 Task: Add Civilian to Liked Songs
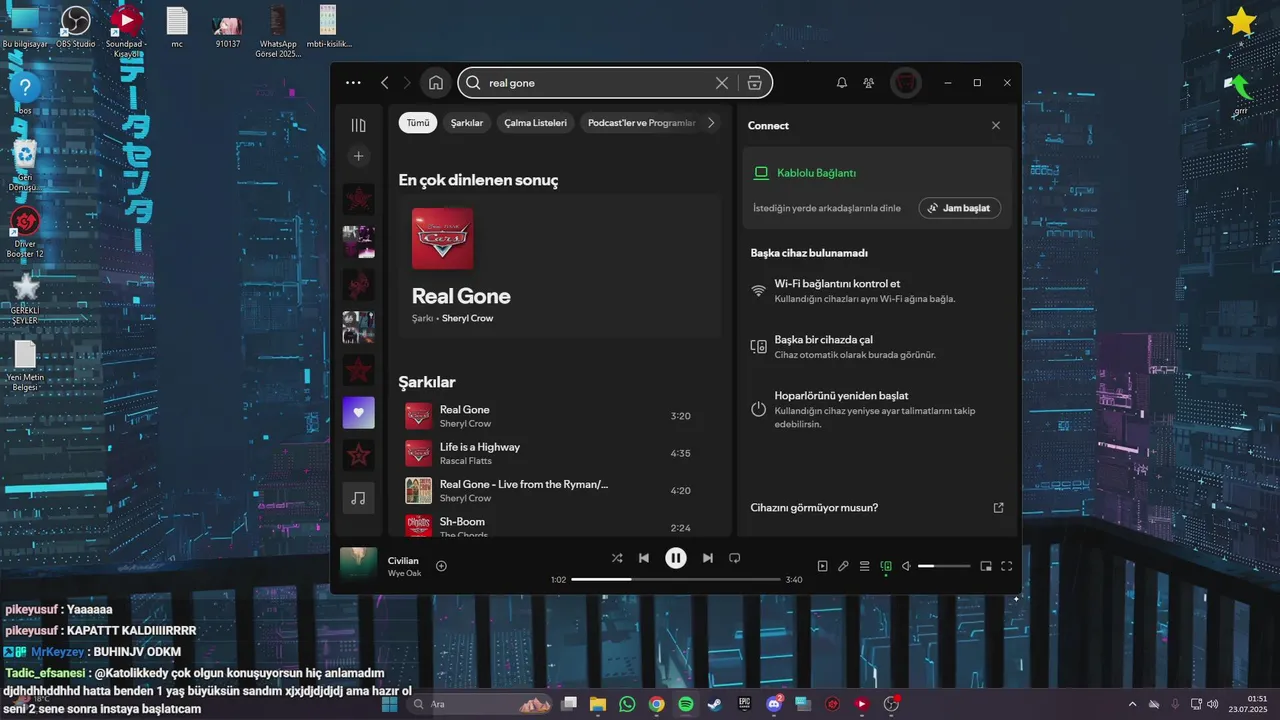(441, 566)
